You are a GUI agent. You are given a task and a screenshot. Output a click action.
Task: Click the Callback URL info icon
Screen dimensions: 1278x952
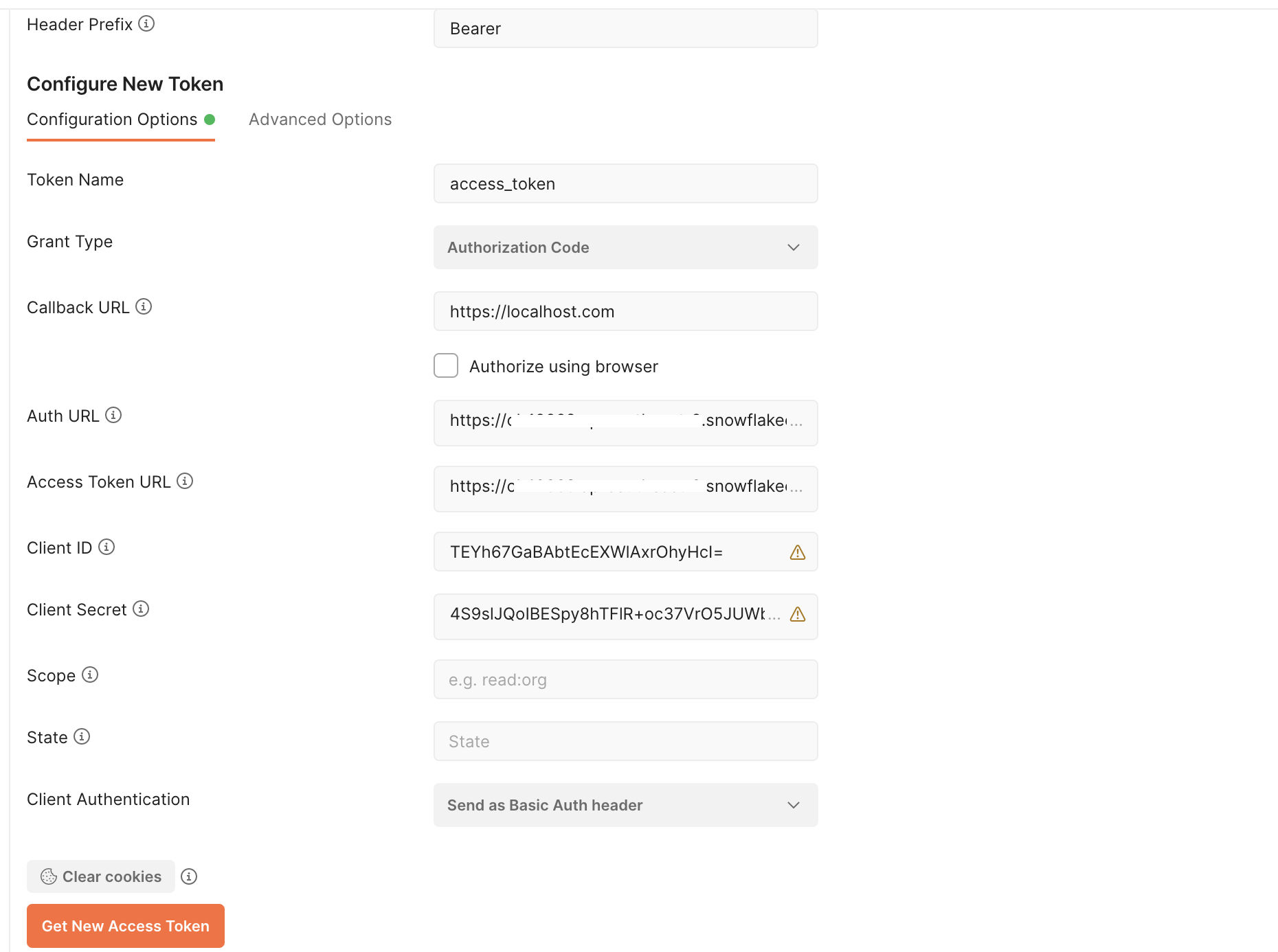coord(143,307)
